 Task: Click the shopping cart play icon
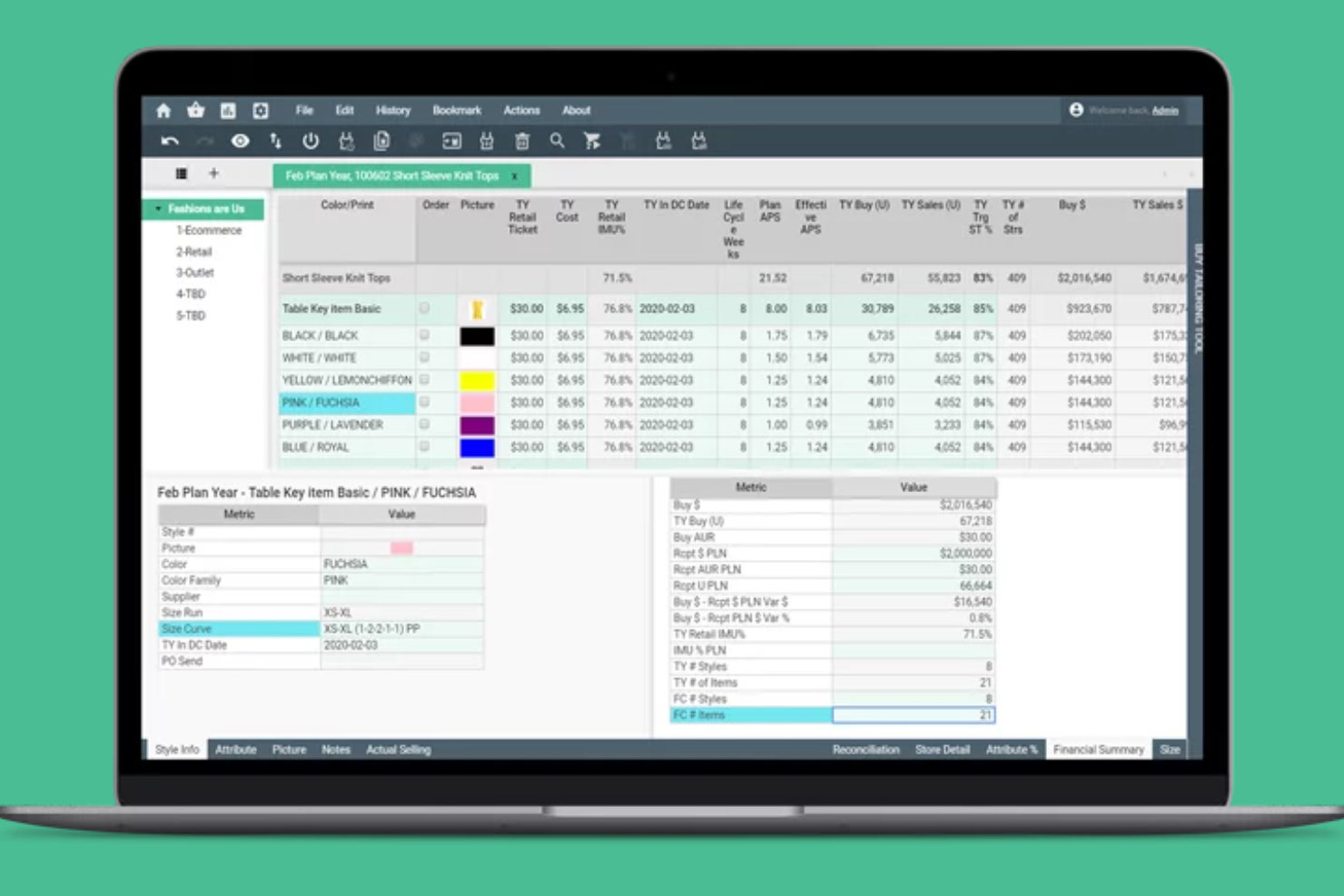pyautogui.click(x=592, y=141)
